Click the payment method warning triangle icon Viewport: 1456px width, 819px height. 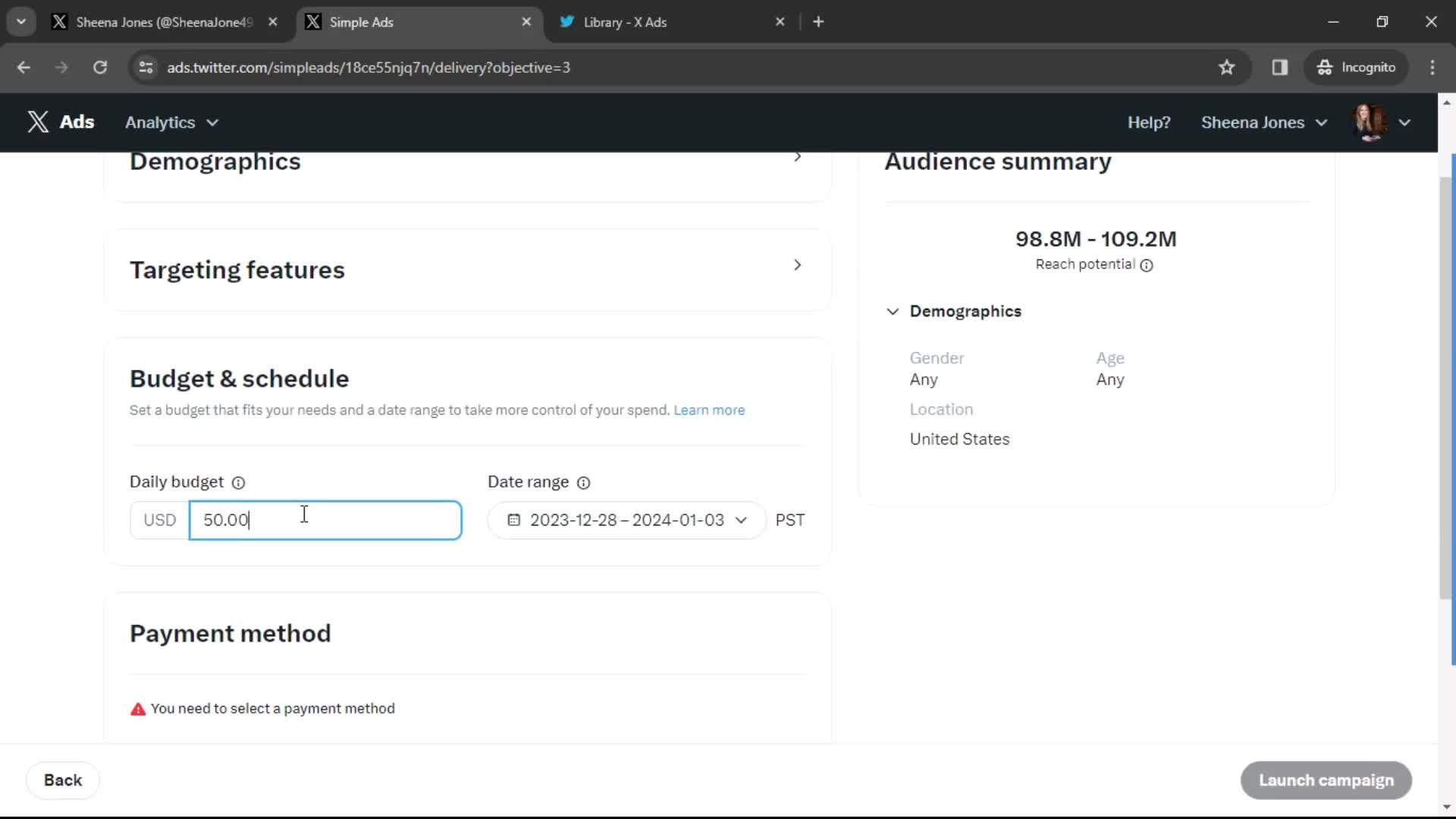[137, 708]
